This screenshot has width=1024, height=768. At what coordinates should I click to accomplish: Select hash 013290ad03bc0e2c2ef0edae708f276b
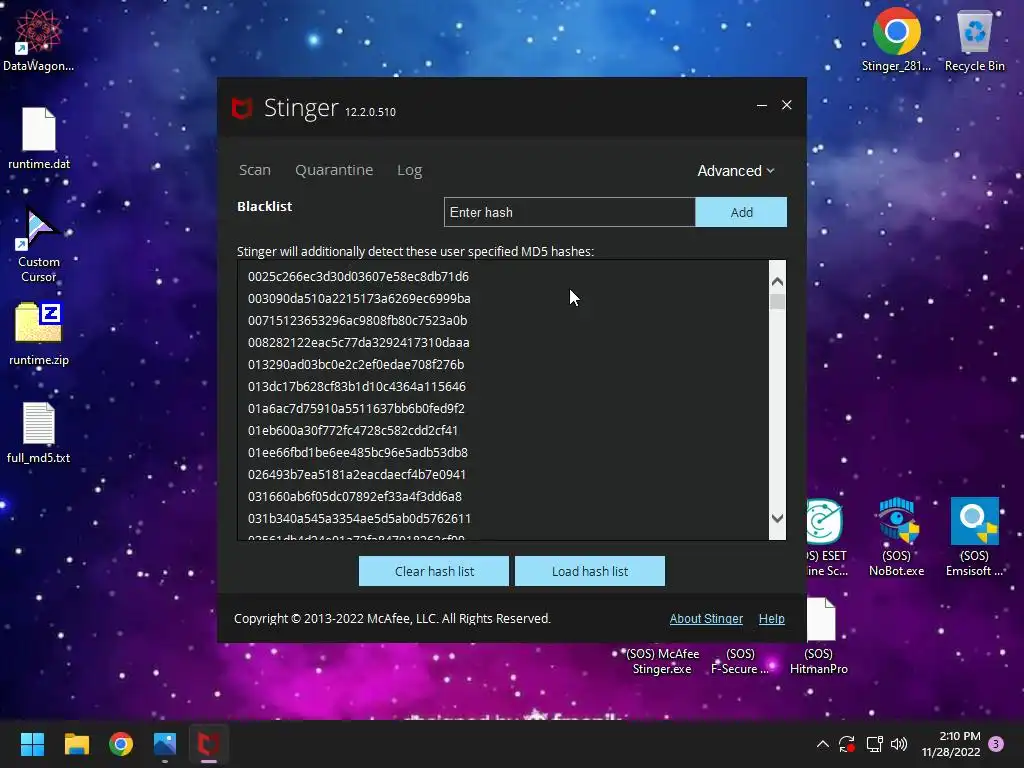click(x=356, y=364)
